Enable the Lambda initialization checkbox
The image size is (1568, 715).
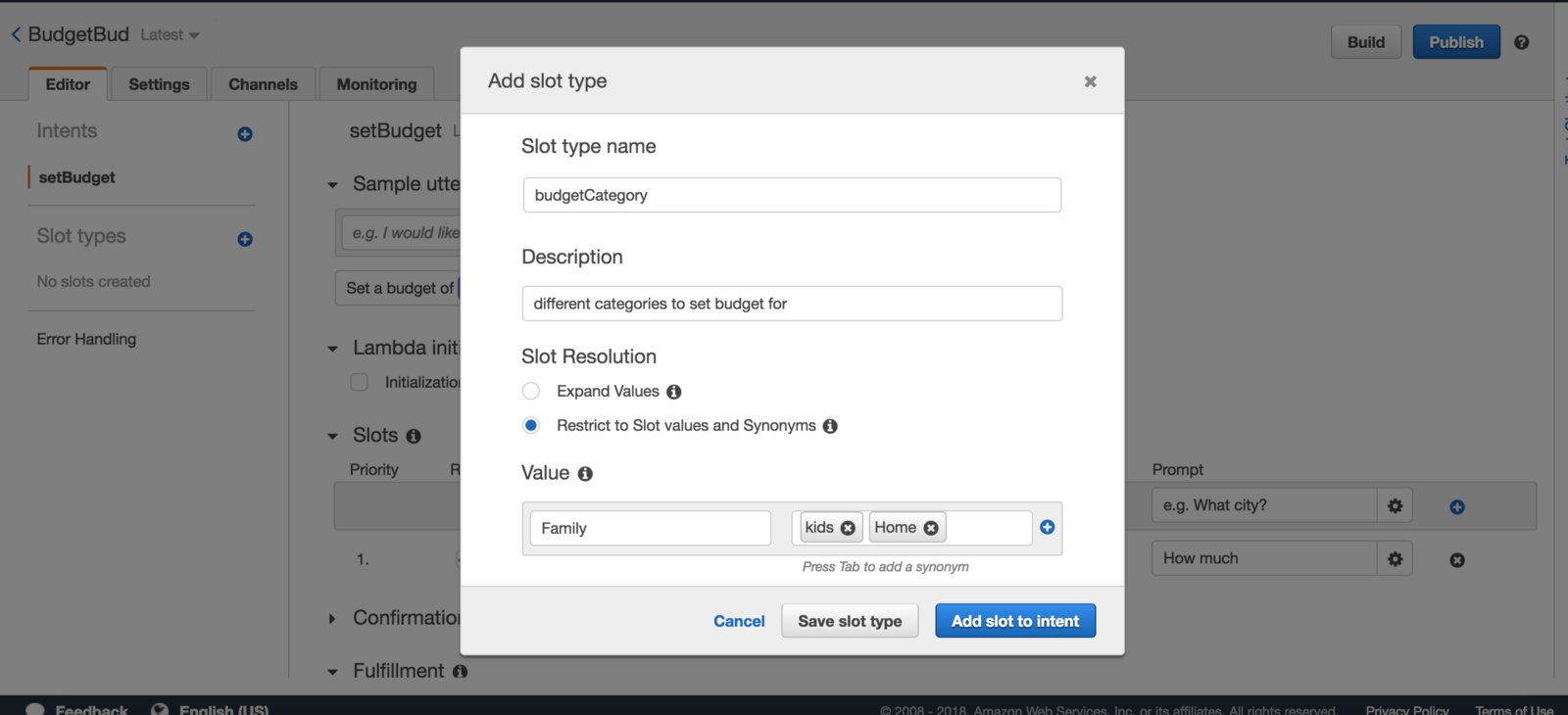pyautogui.click(x=360, y=382)
